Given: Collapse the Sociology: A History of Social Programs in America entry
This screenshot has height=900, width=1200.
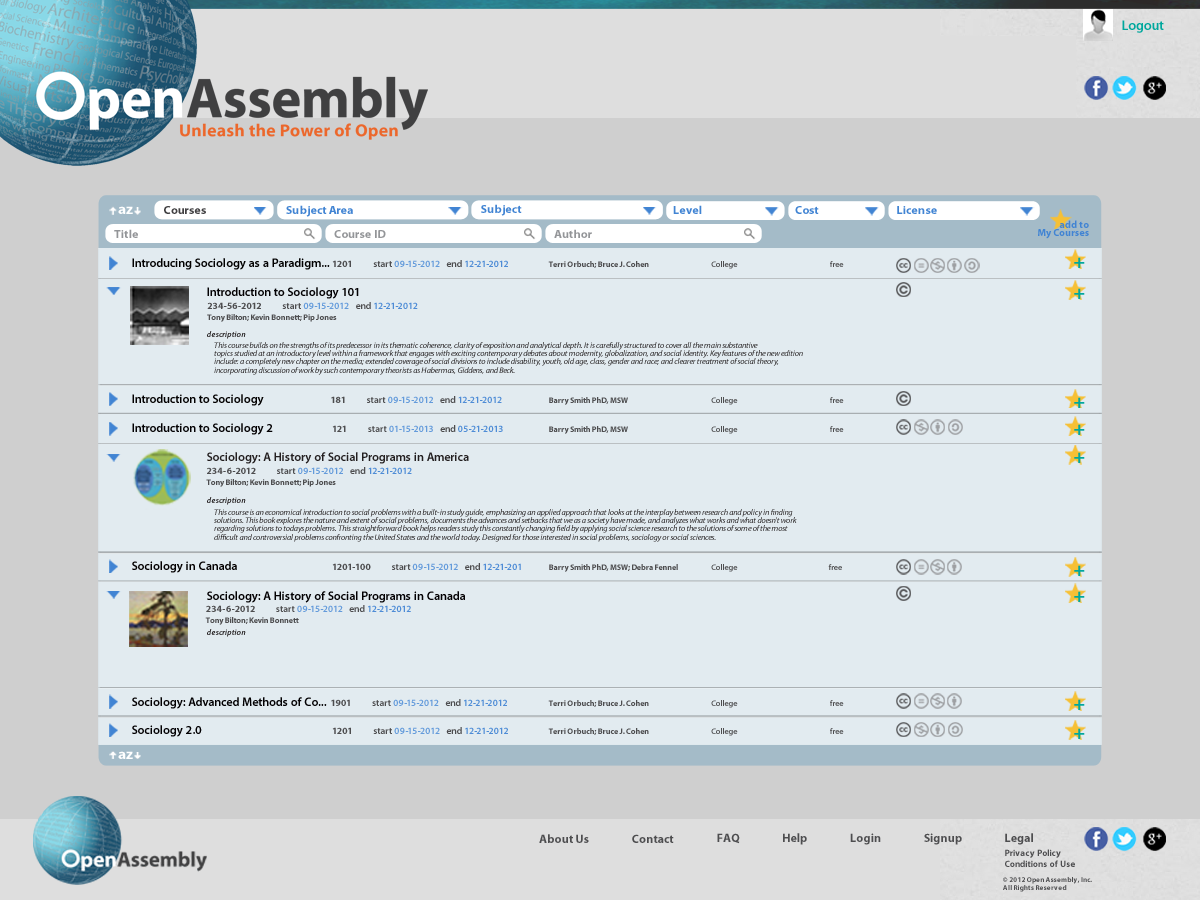Looking at the screenshot, I should coord(113,457).
